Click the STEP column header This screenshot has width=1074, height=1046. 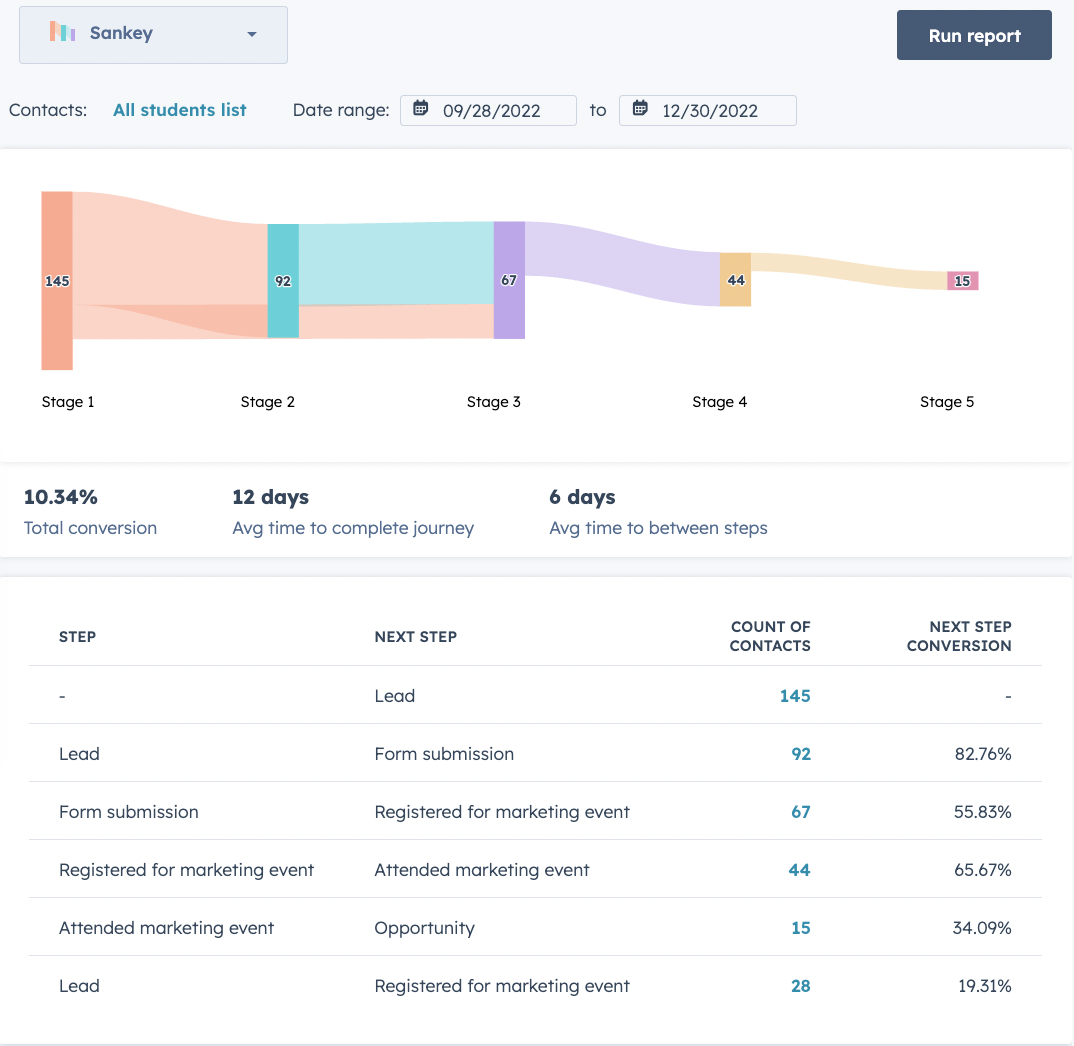(77, 636)
